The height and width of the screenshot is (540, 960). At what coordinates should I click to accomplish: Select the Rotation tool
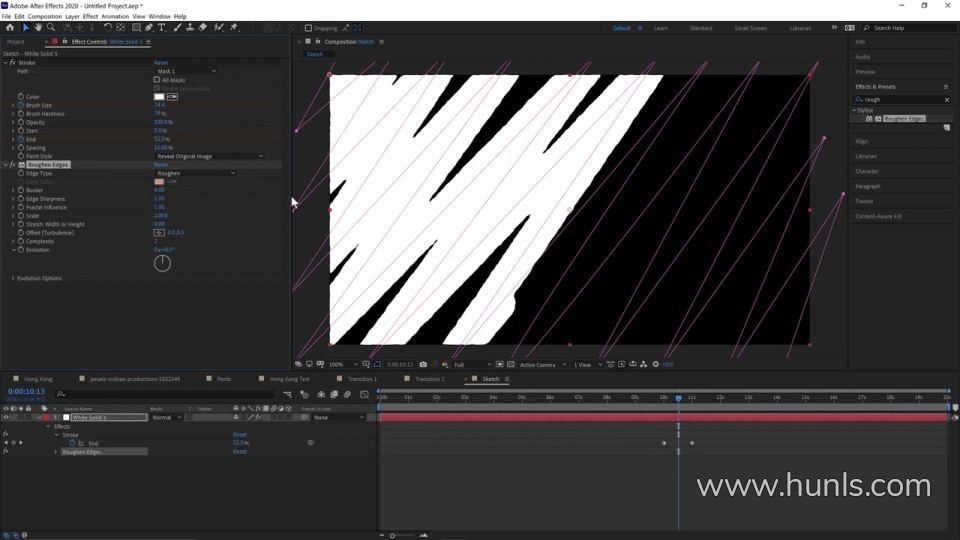[x=108, y=28]
